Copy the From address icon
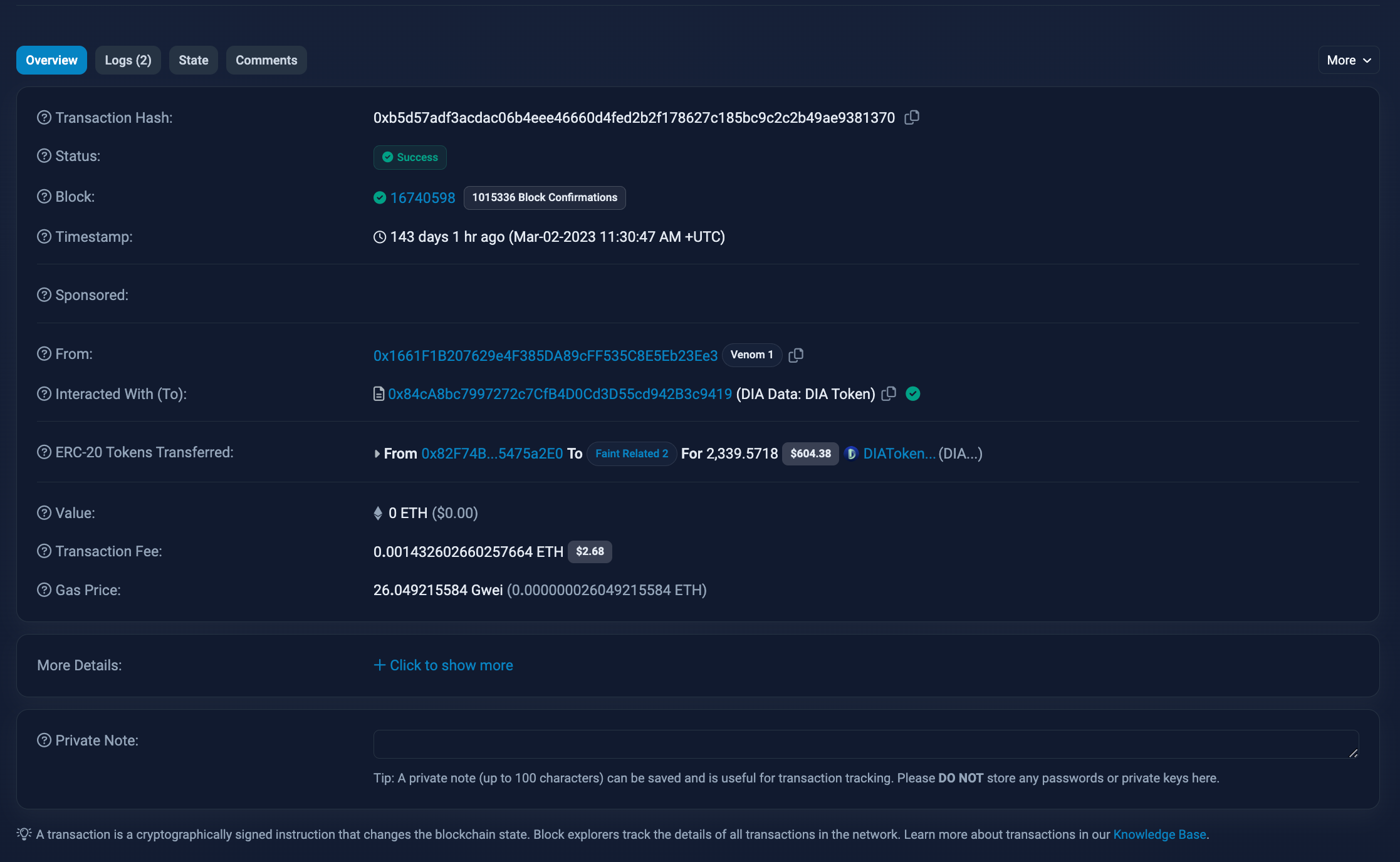The image size is (1400, 862). (x=796, y=355)
